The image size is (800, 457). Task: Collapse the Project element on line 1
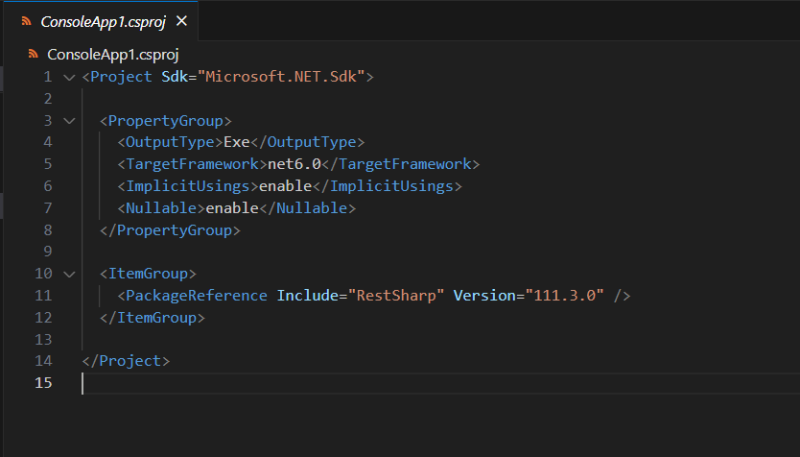68,77
